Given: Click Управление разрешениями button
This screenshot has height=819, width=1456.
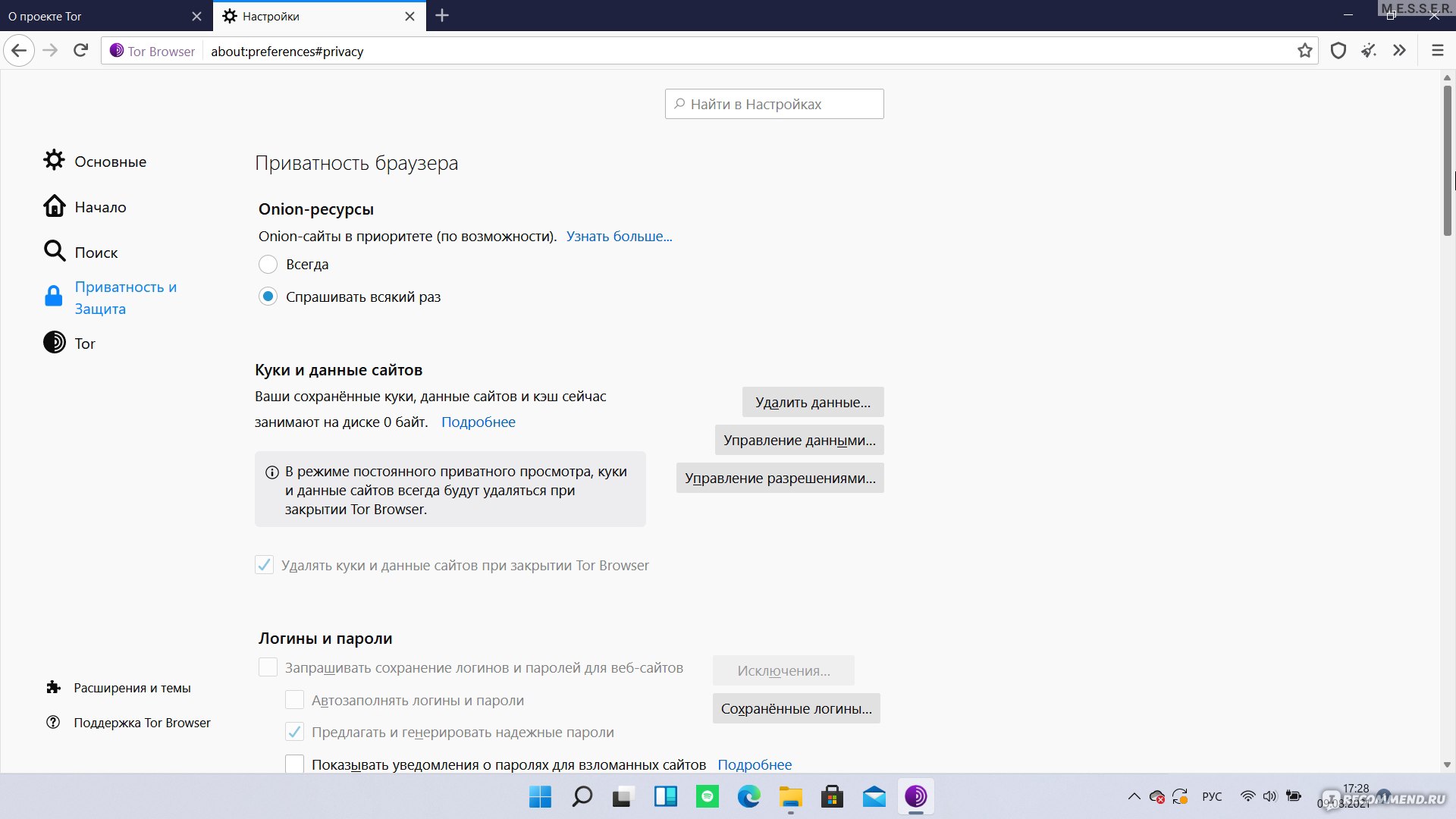Looking at the screenshot, I should point(779,477).
